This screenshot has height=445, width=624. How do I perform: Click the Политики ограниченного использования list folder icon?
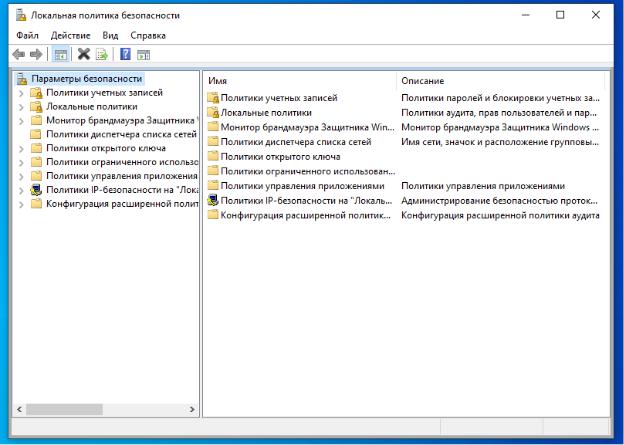click(x=213, y=171)
